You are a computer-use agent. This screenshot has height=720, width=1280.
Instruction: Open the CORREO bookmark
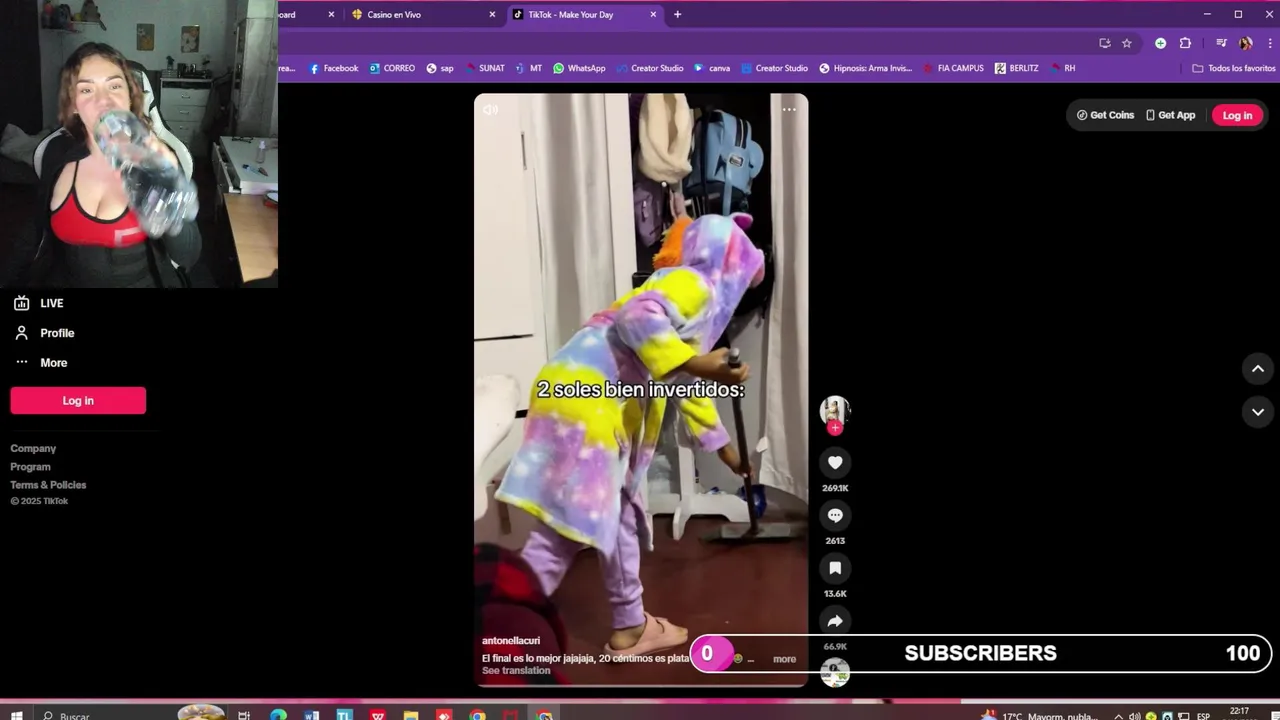392,68
